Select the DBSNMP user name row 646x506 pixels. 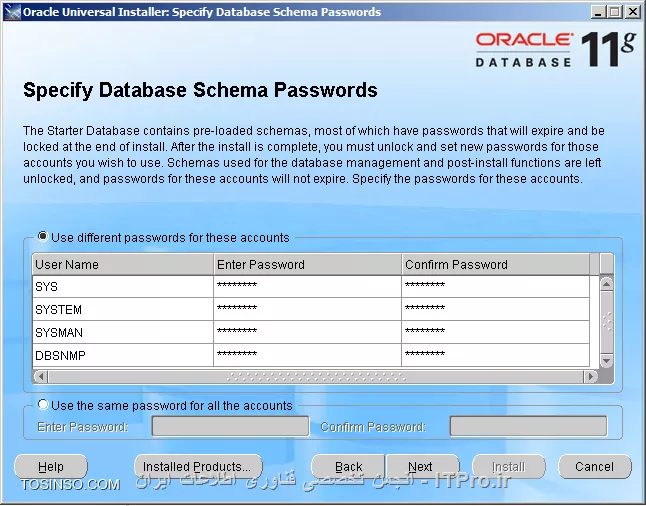123,355
